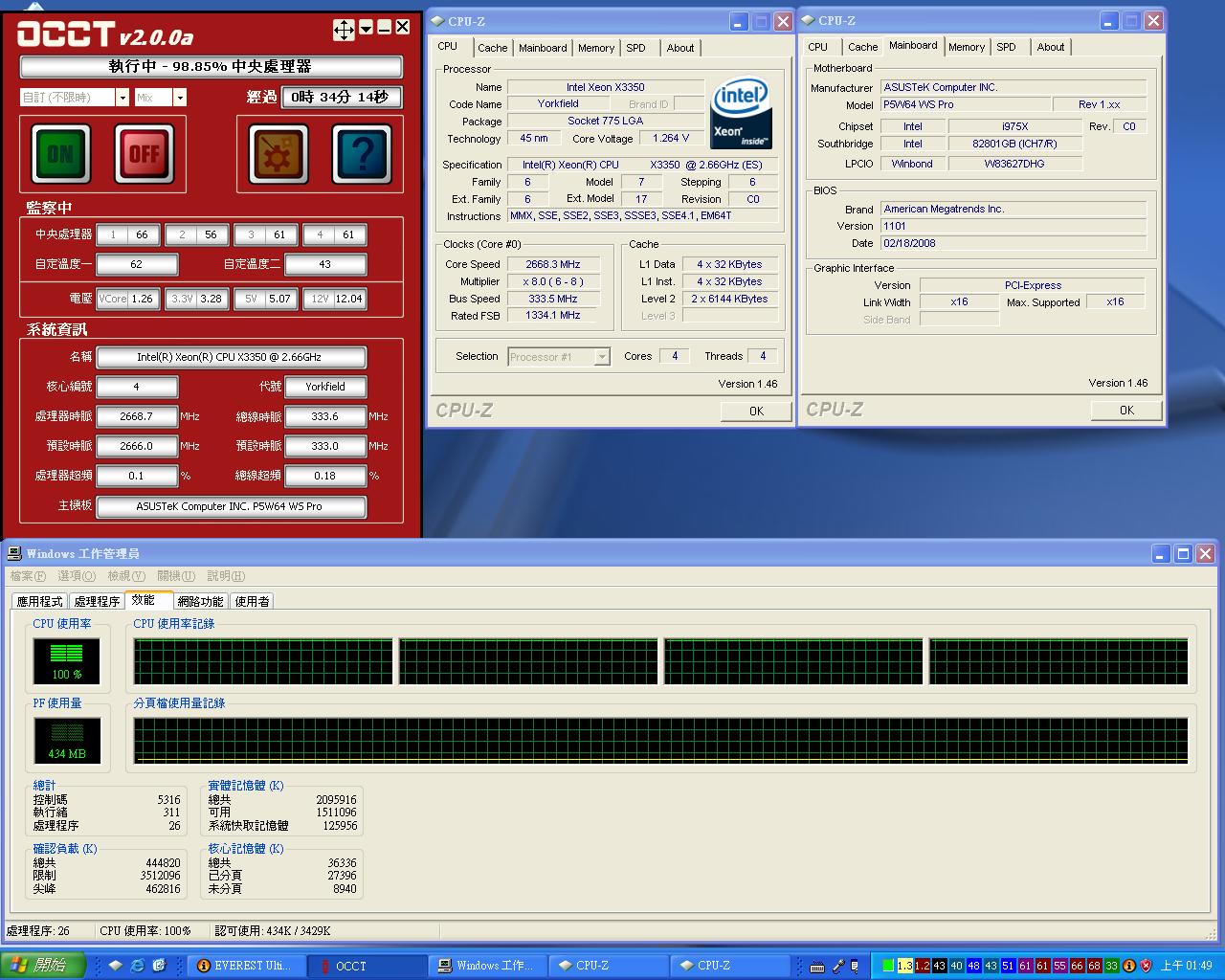Click the Core Speed 2668.3 MHz value

(552, 264)
